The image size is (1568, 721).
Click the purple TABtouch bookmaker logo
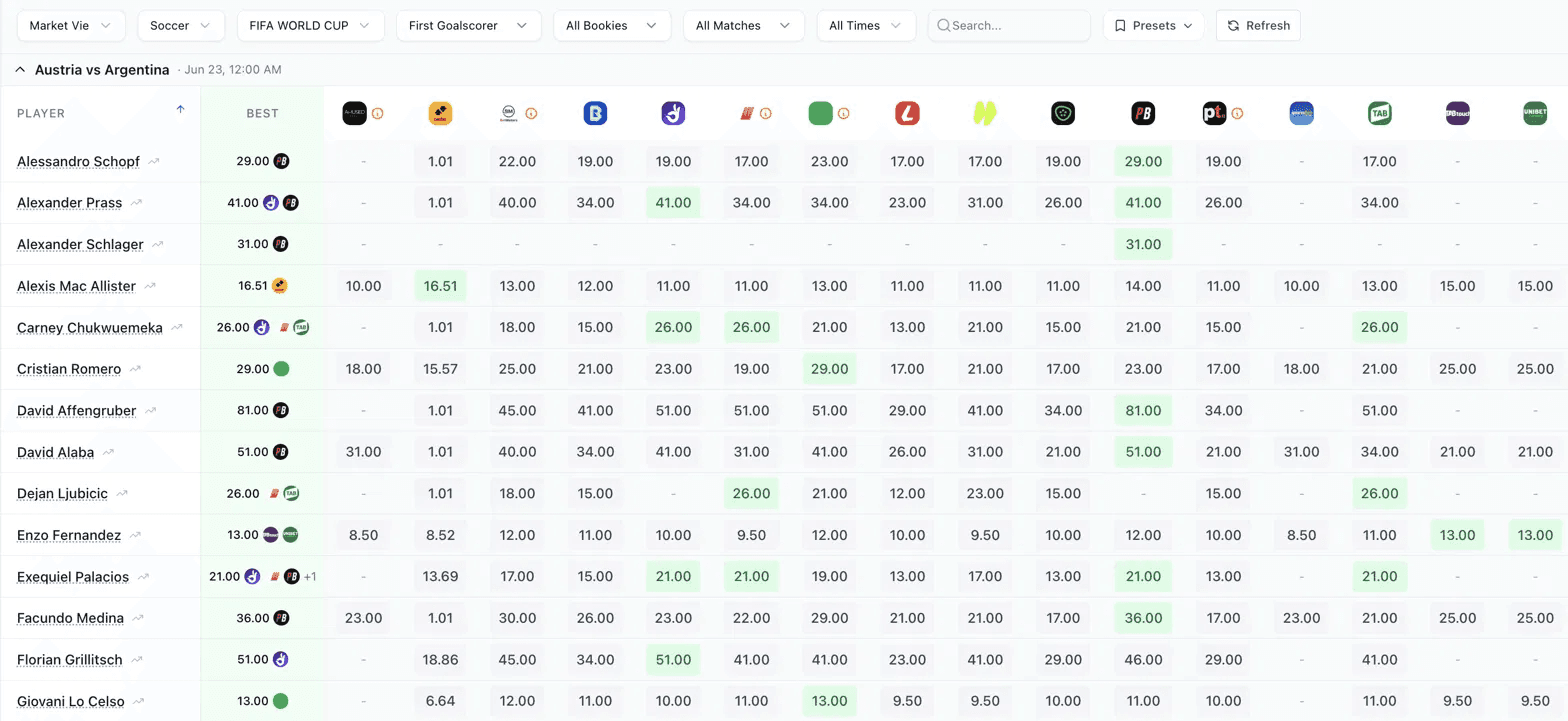click(1458, 114)
